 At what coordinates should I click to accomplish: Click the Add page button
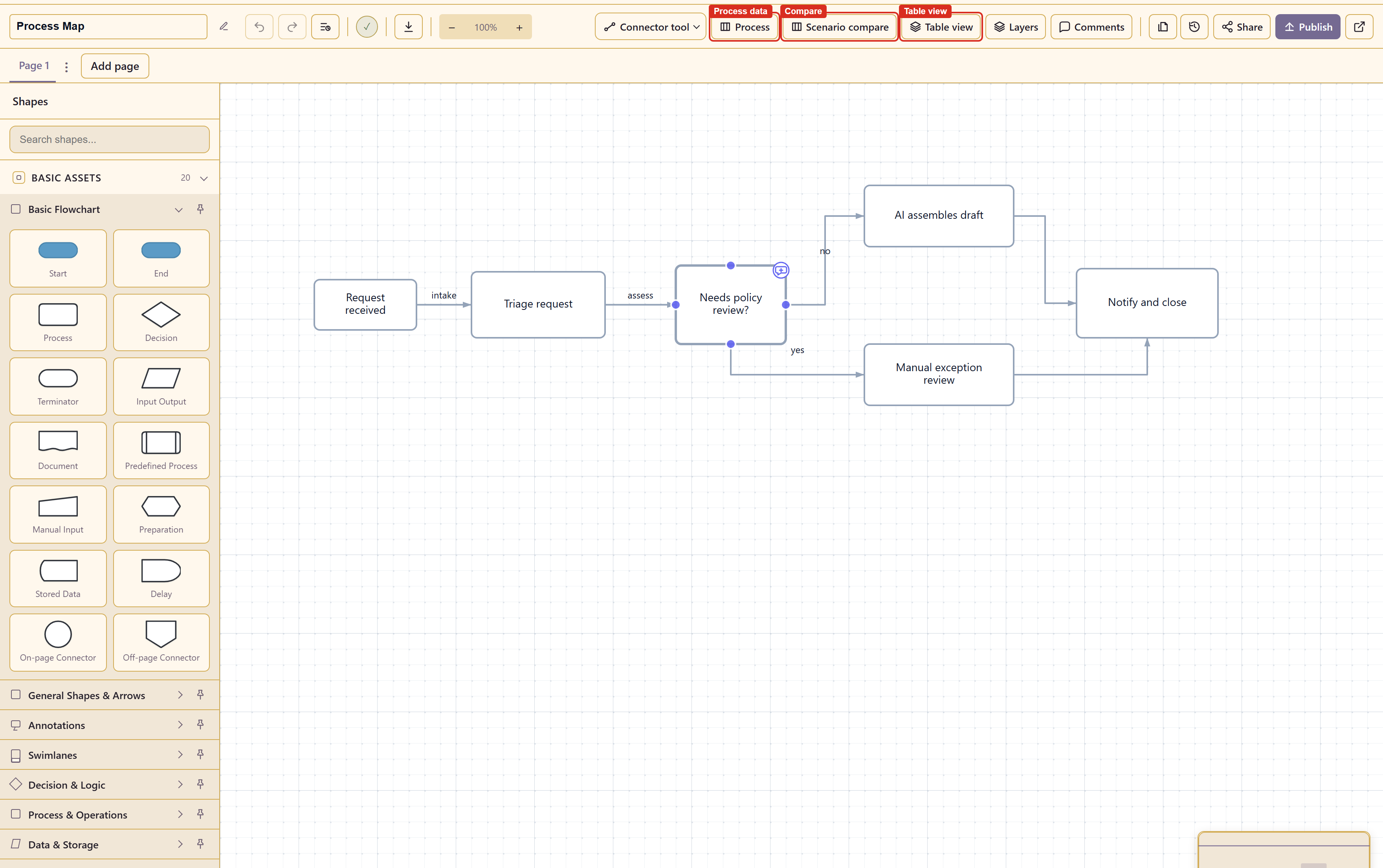pyautogui.click(x=115, y=66)
